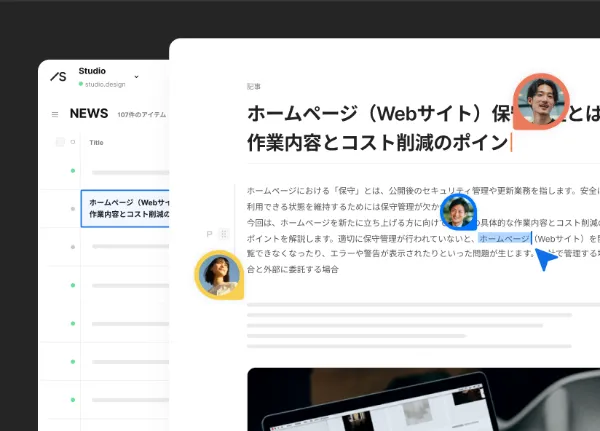
Task: Click the NEWS collection heading
Action: coord(89,114)
